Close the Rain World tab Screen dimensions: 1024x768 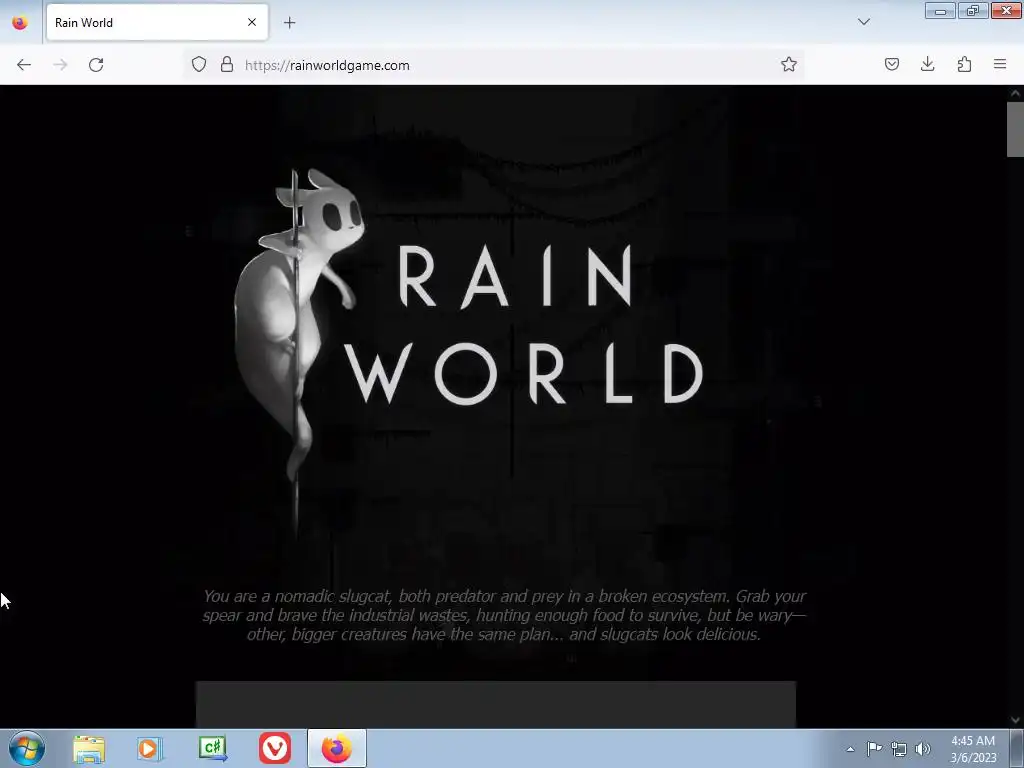[251, 22]
